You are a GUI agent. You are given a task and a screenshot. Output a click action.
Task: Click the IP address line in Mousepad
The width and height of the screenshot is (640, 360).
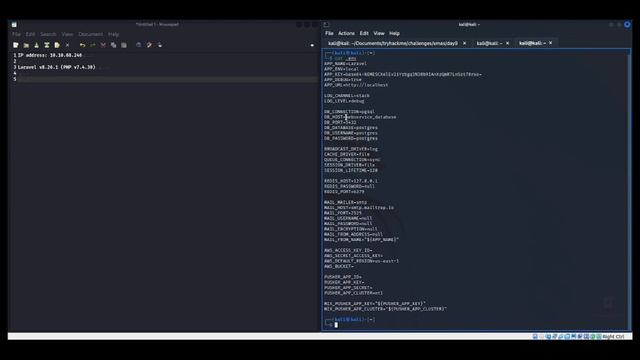(50, 55)
